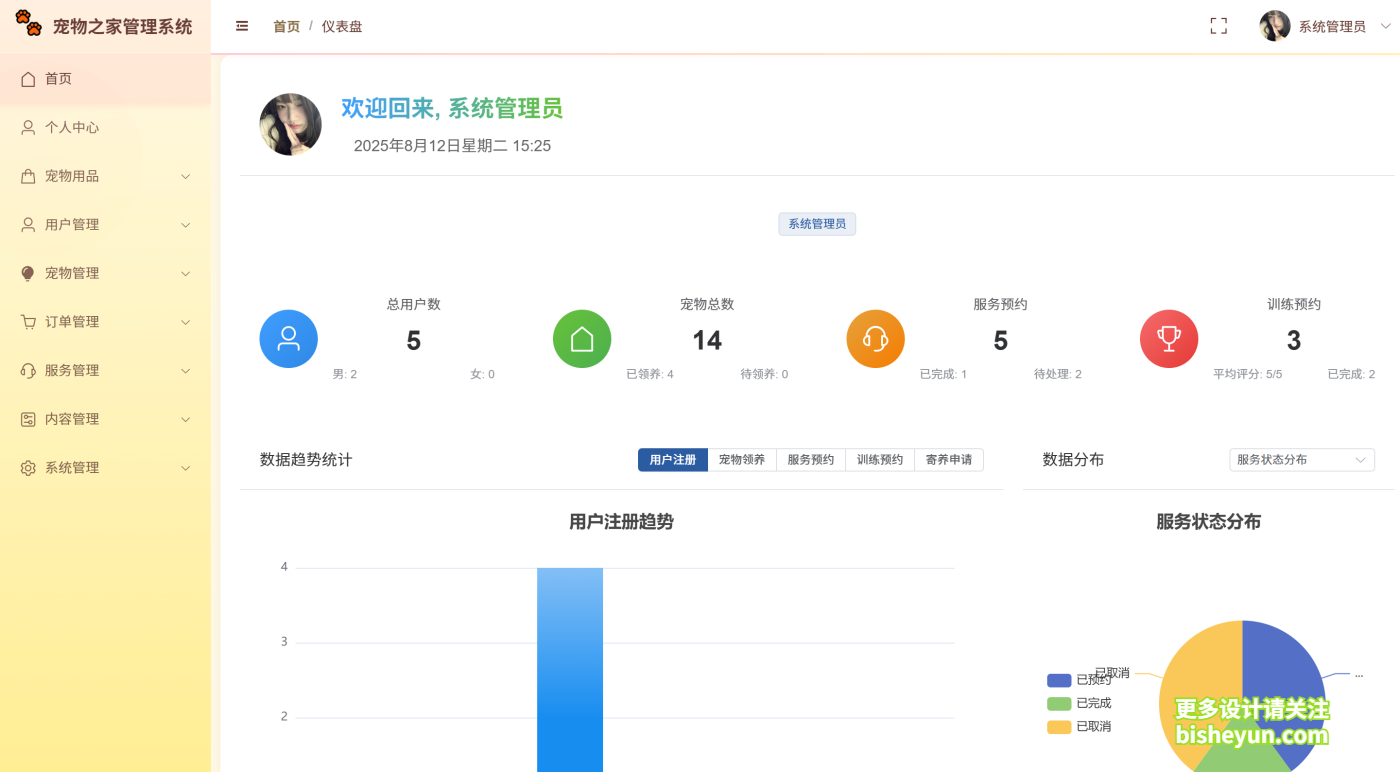Click the 待领养: 0 statistic text

tap(764, 374)
